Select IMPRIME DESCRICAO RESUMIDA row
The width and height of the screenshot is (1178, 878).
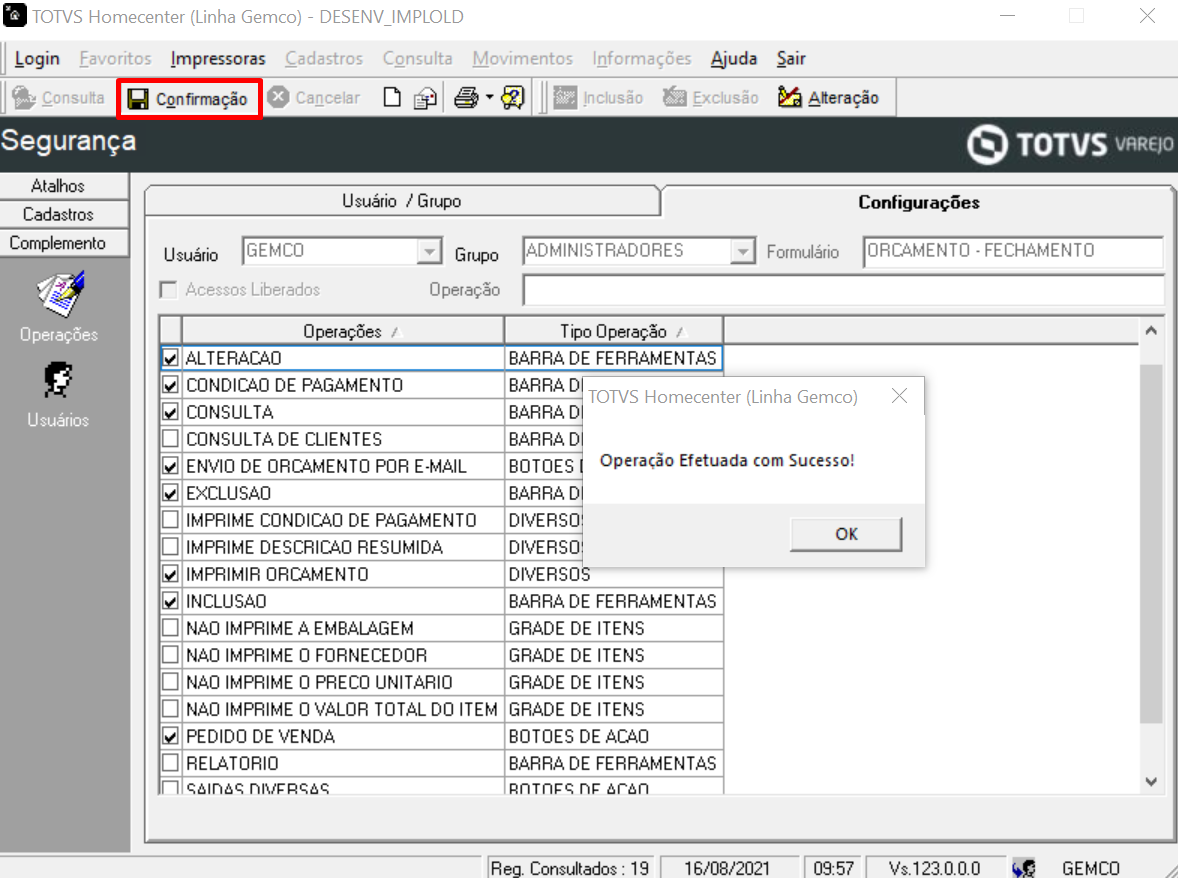coord(442,548)
